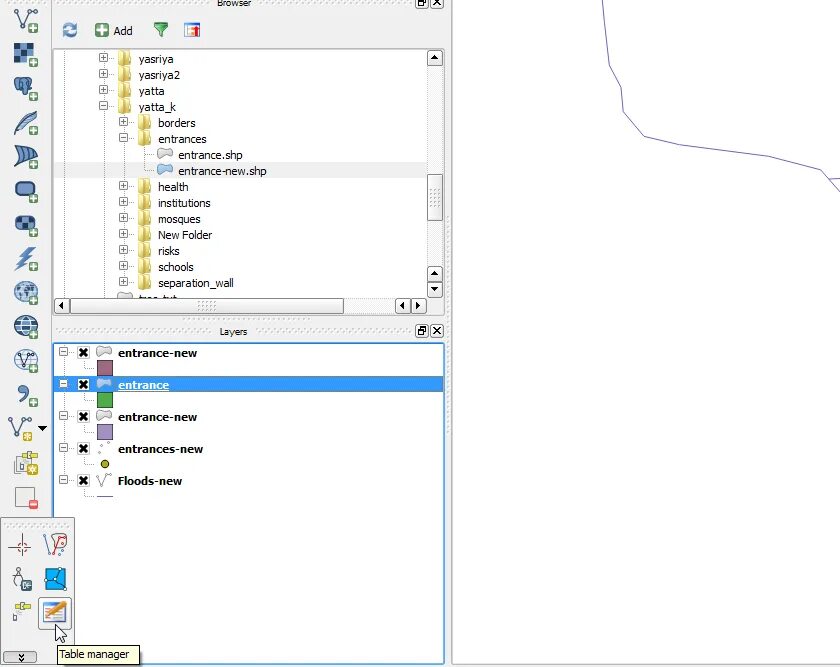Select the Floods-new layer name
This screenshot has height=667, width=840.
[149, 481]
